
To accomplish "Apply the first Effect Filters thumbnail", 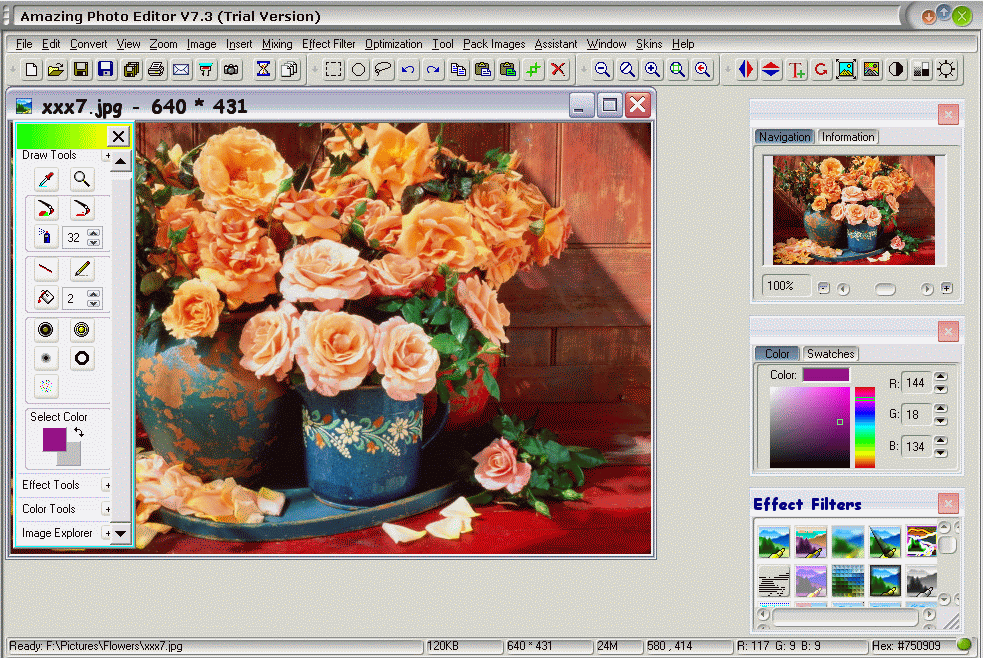I will (773, 541).
